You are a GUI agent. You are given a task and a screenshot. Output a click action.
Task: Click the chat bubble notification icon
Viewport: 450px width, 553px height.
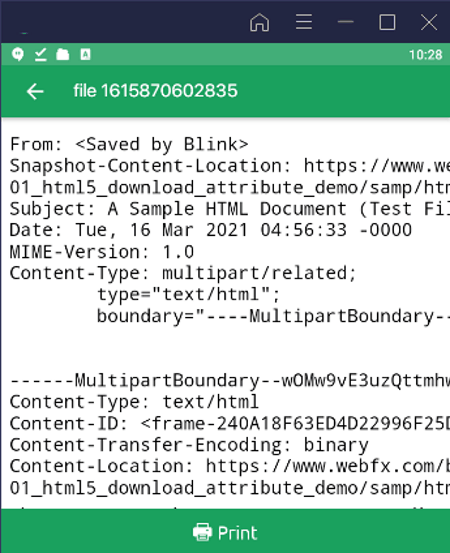pyautogui.click(x=18, y=55)
